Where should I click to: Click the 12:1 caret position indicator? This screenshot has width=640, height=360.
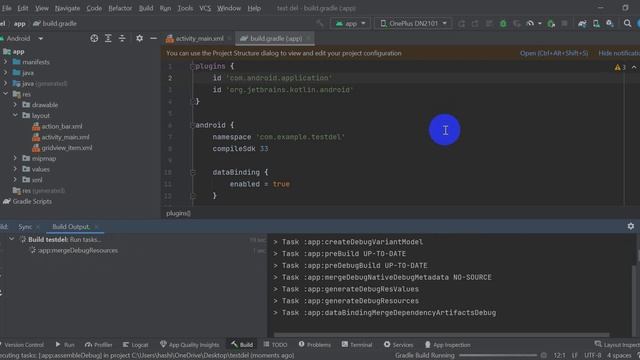[559, 356]
